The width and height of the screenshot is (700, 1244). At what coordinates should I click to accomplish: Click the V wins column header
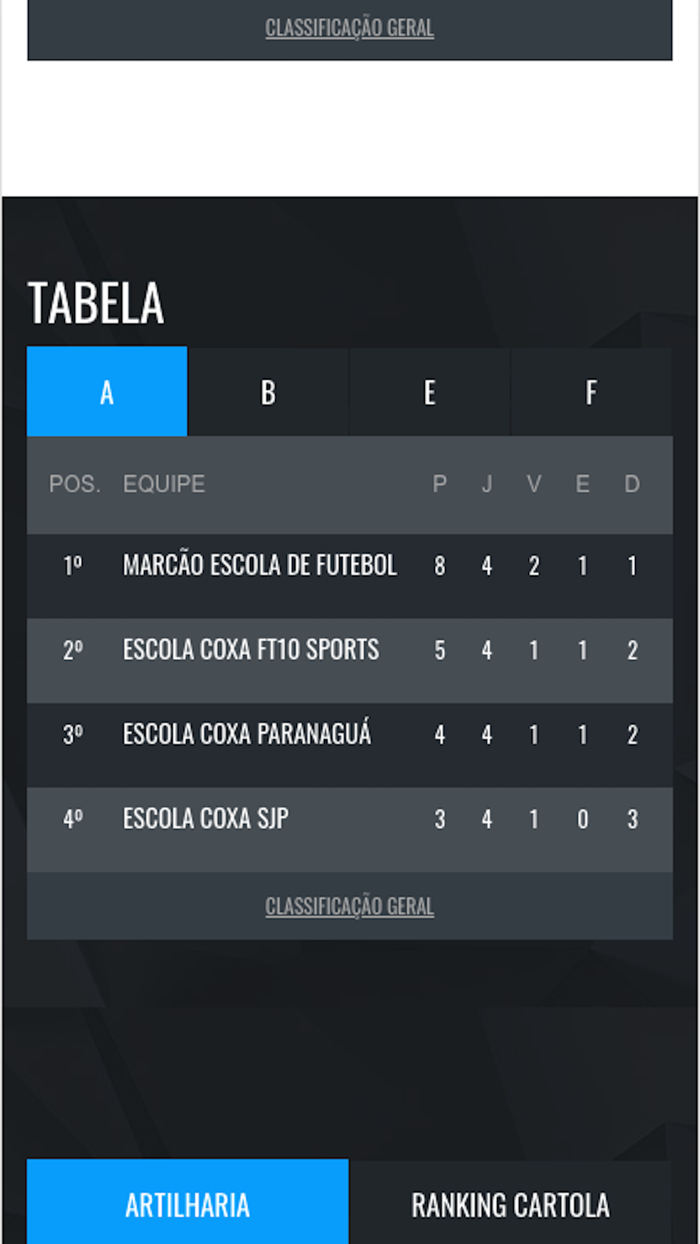[x=534, y=485]
